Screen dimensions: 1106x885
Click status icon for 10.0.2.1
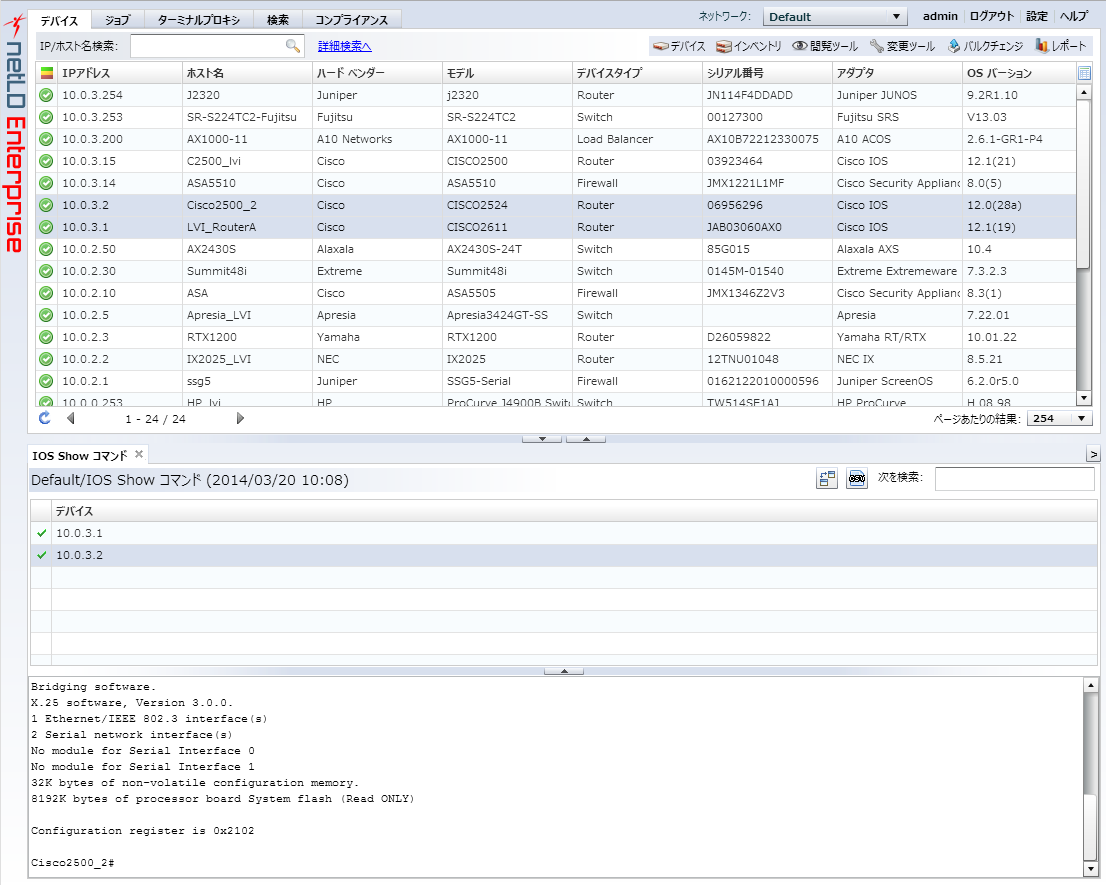point(47,381)
